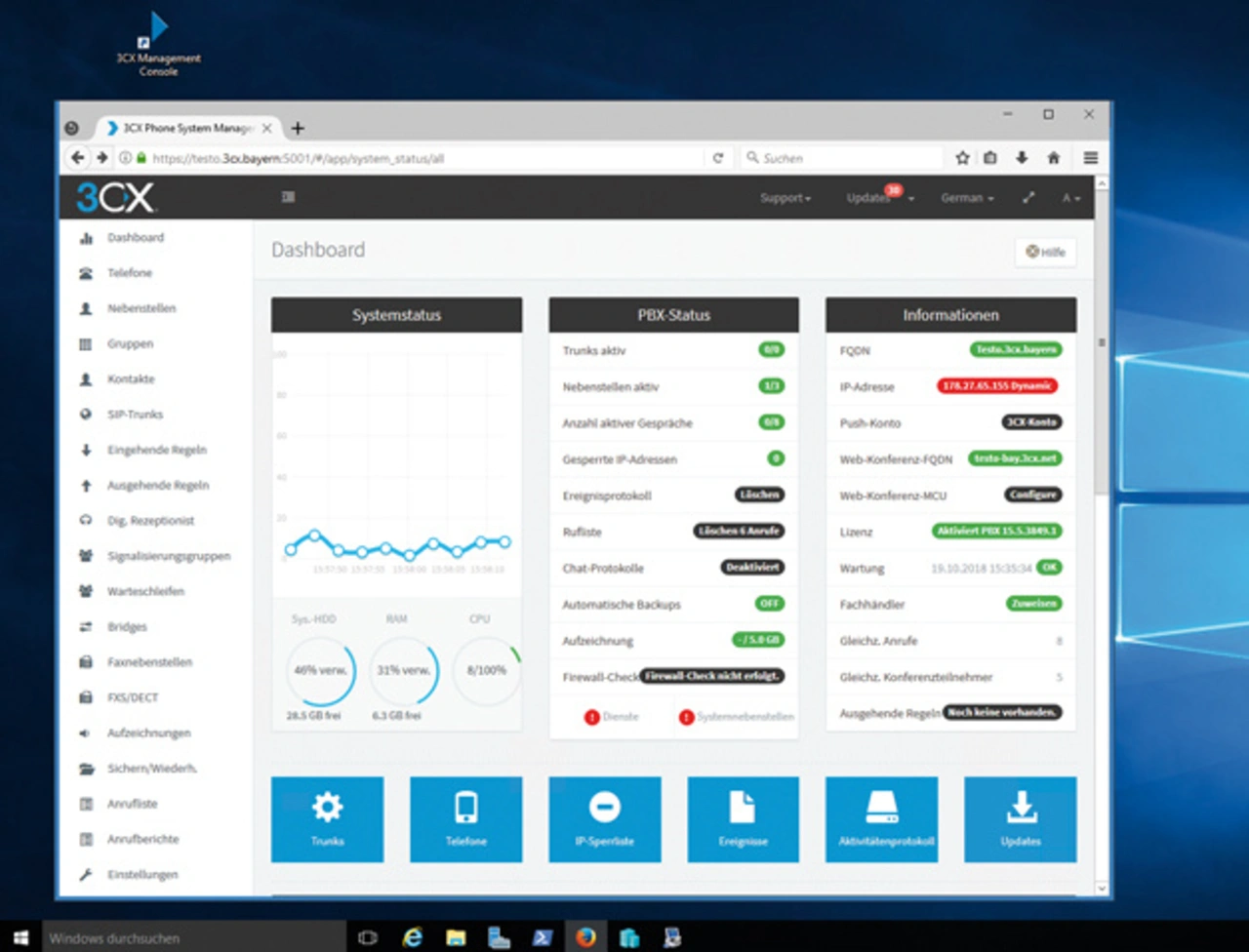The width and height of the screenshot is (1249, 952).
Task: Open Nebenstellen in the sidebar menu
Action: coord(141,308)
